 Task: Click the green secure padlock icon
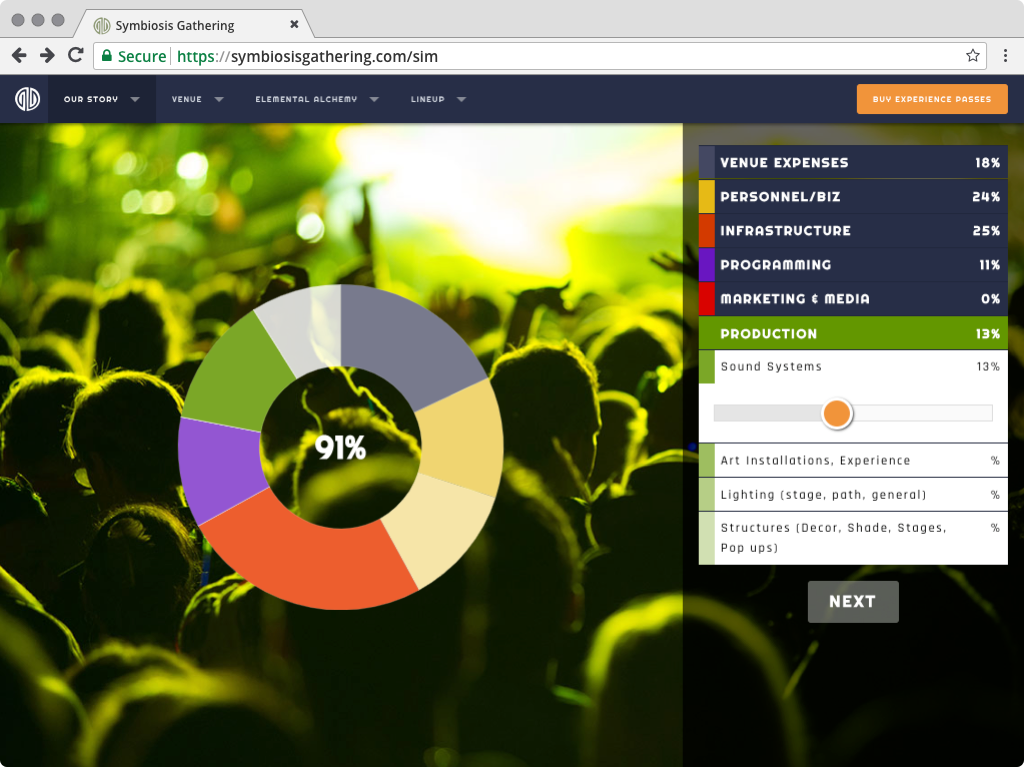pyautogui.click(x=106, y=56)
